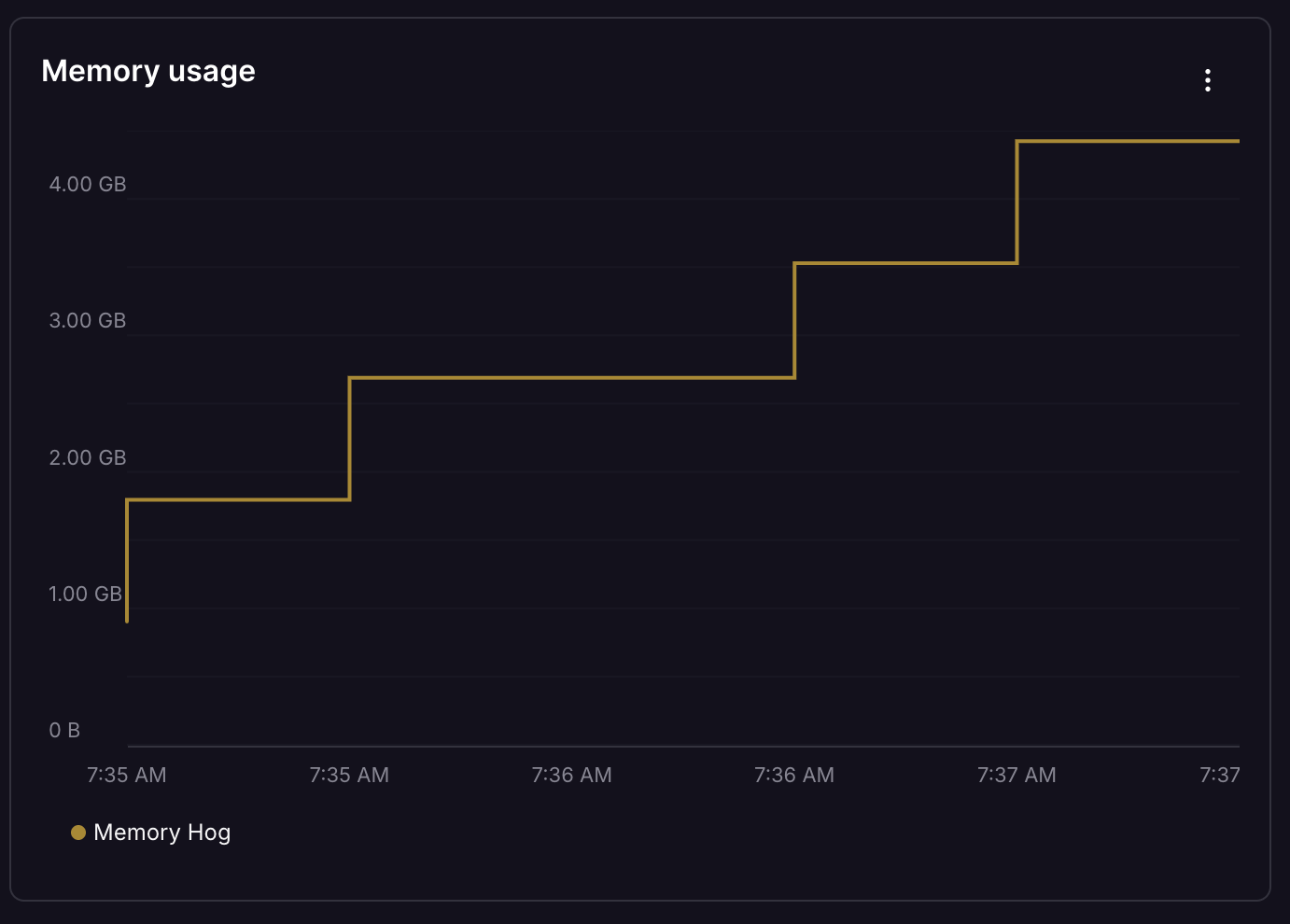
Task: Click the 7:37 AM time axis label
Action: click(1017, 775)
